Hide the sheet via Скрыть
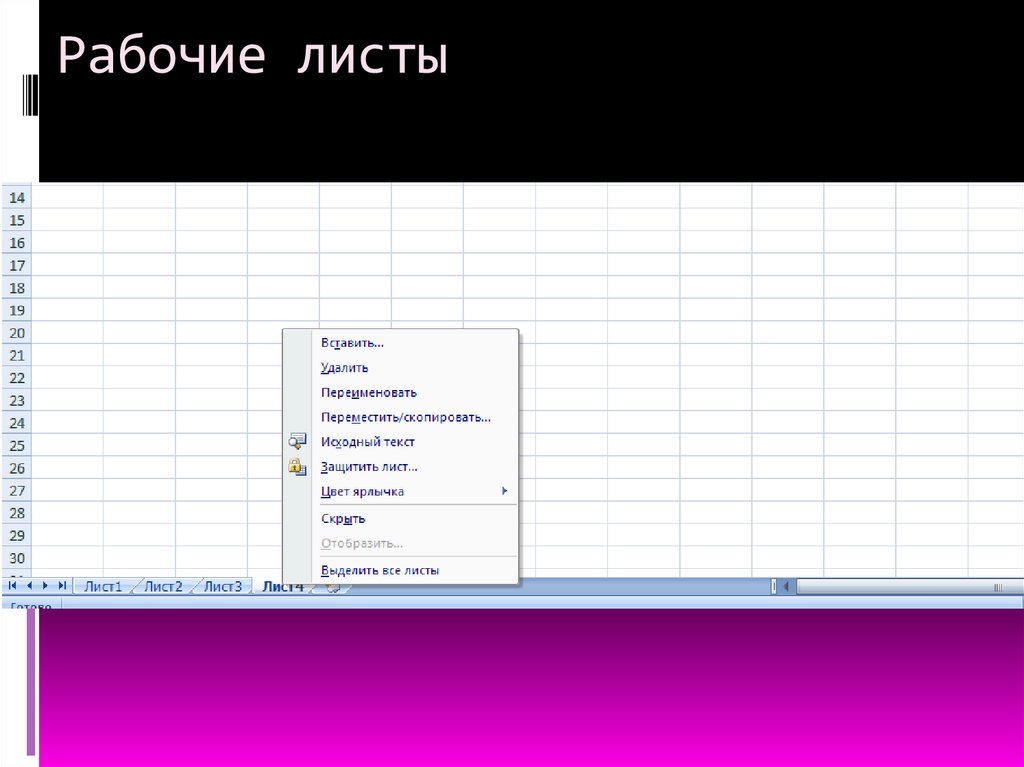Image resolution: width=1024 pixels, height=767 pixels. tap(343, 518)
